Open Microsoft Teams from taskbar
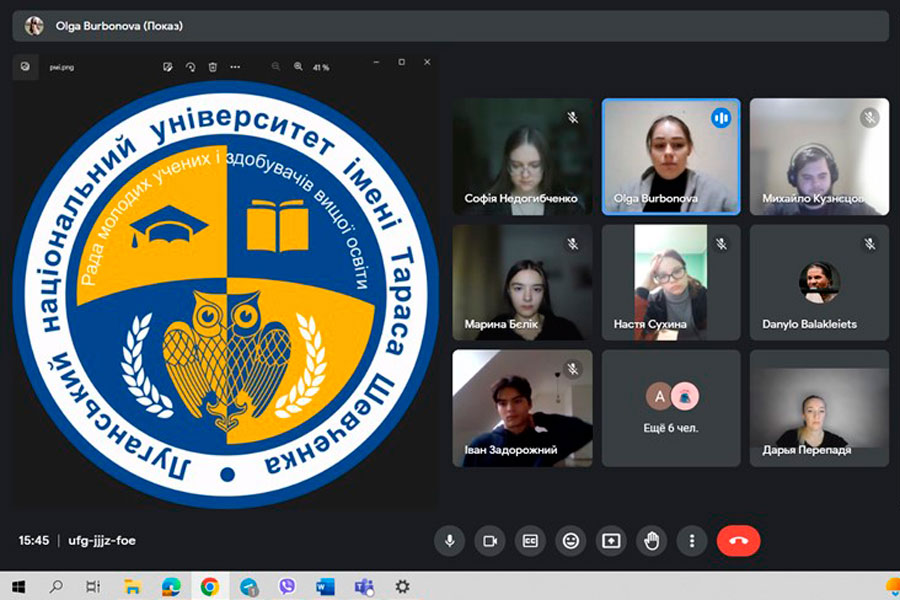The image size is (900, 600). tap(364, 587)
